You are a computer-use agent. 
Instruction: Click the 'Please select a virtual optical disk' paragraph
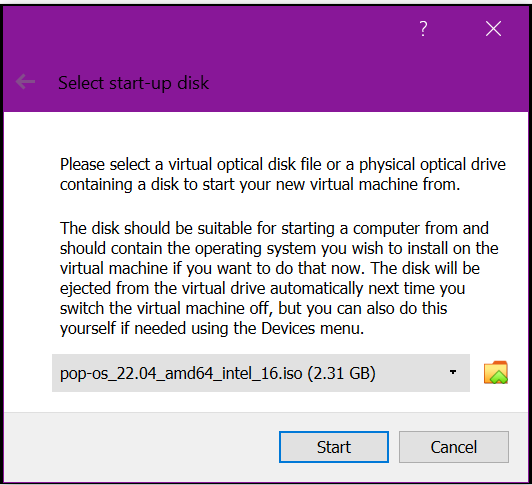(283, 174)
